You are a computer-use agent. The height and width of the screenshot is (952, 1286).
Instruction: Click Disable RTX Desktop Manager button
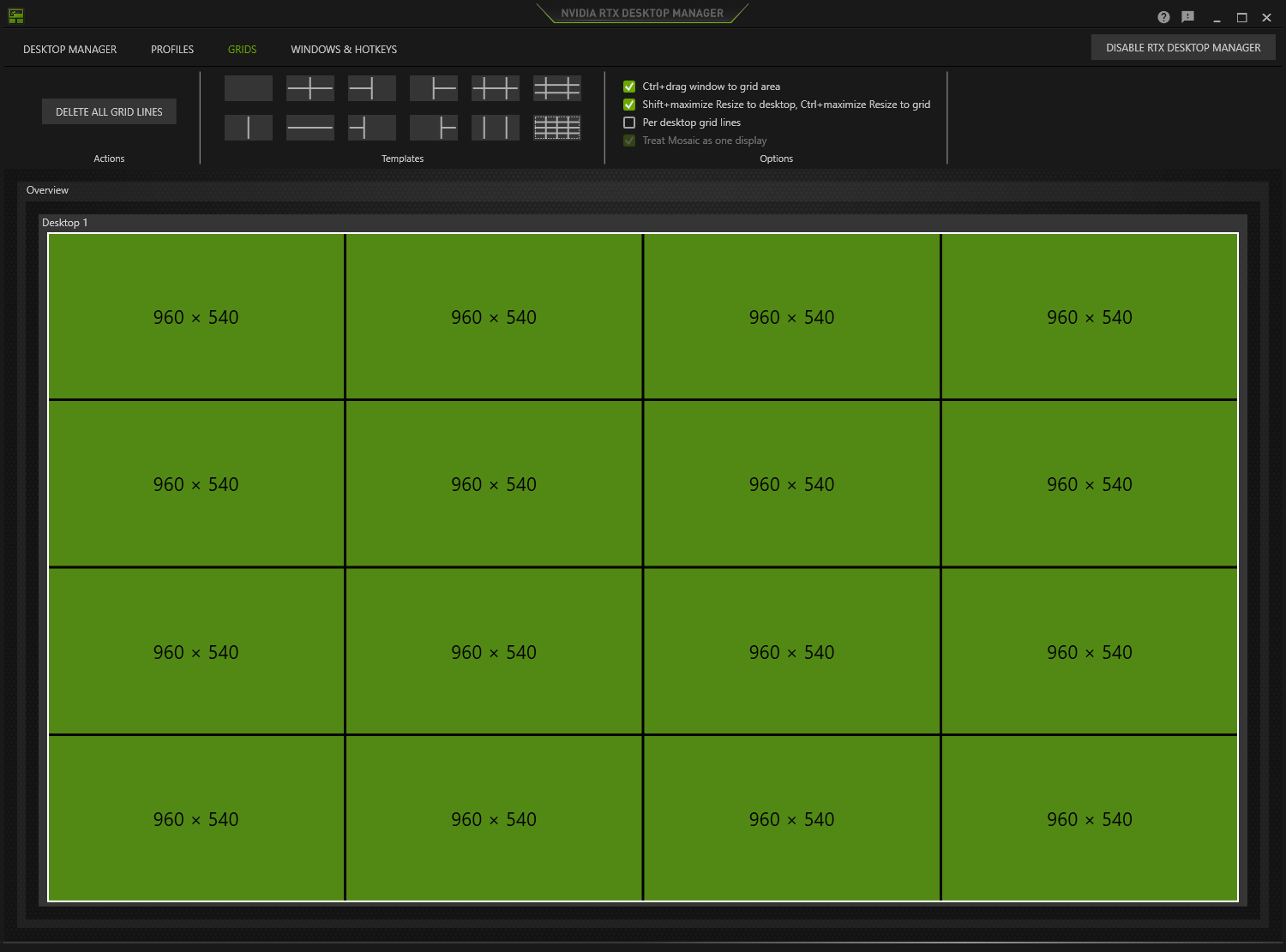1183,47
